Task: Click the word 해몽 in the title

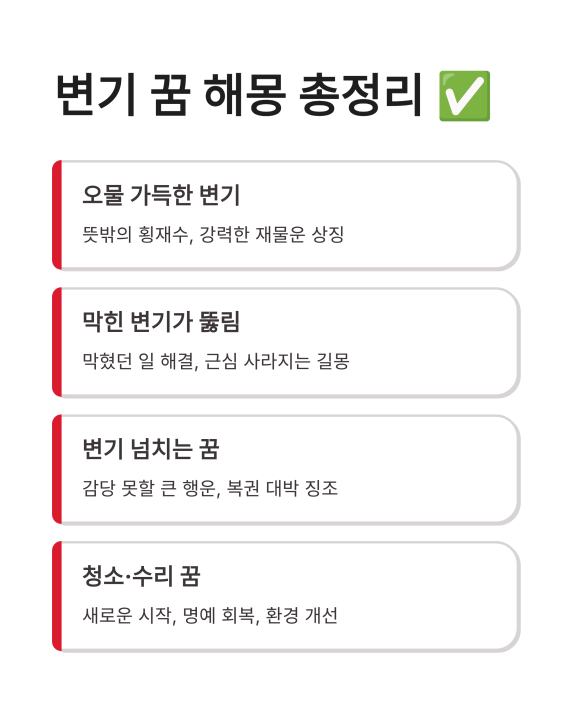Action: pyautogui.click(x=245, y=95)
